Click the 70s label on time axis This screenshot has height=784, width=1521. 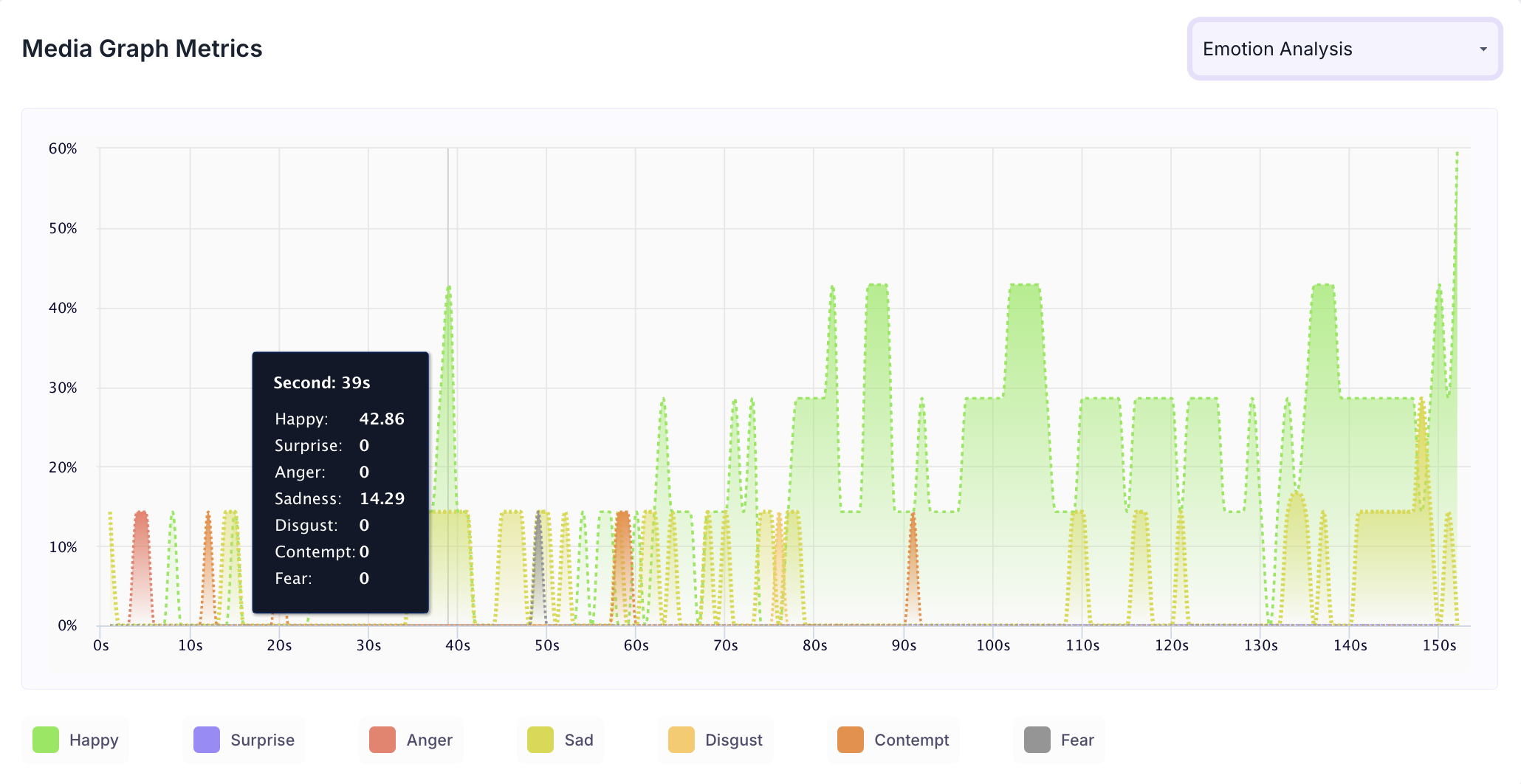(725, 645)
